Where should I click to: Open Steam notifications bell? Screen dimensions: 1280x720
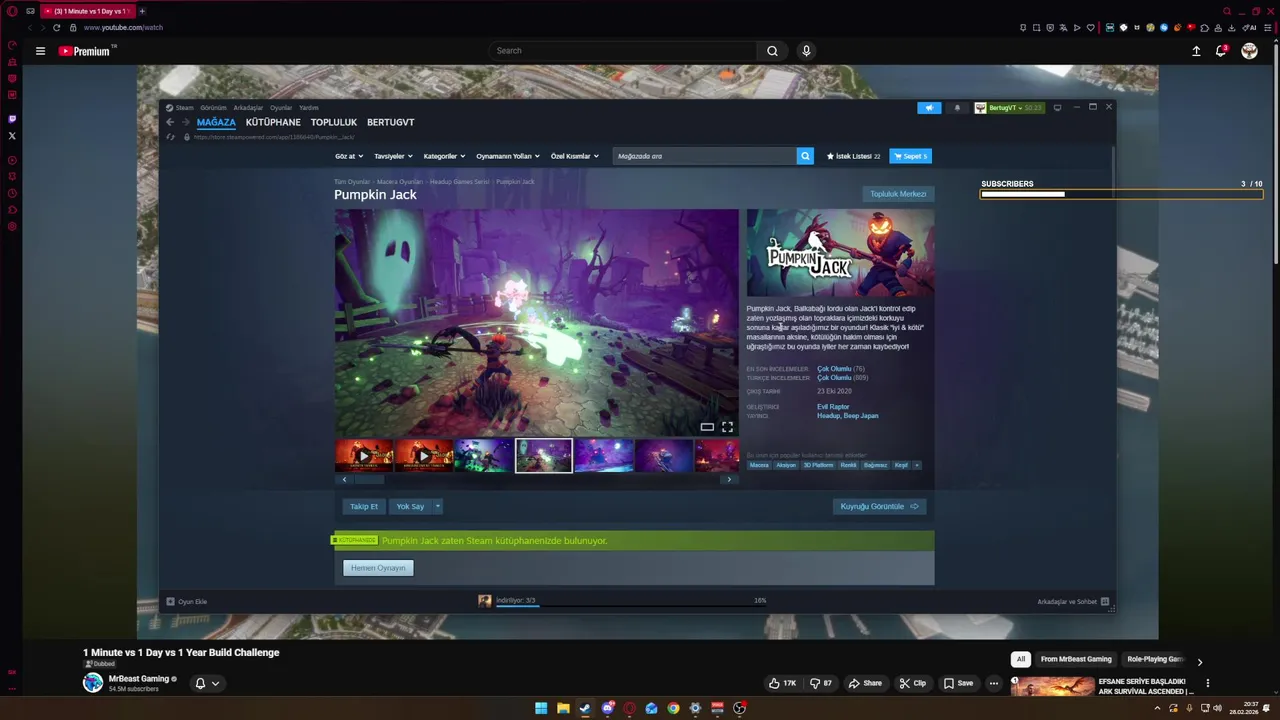[957, 108]
